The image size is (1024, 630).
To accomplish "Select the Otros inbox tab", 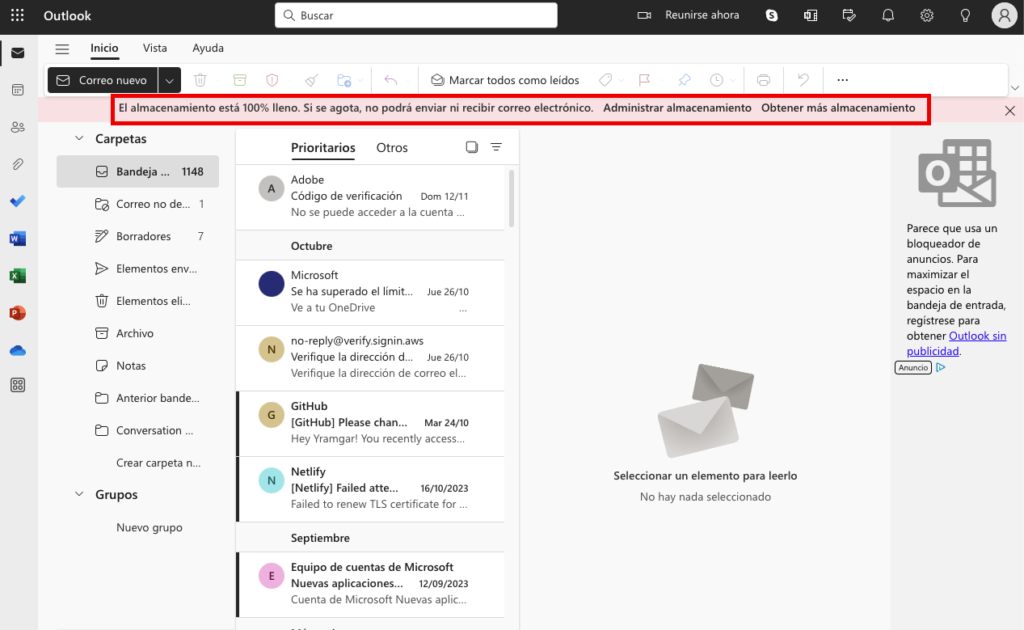I will (392, 148).
